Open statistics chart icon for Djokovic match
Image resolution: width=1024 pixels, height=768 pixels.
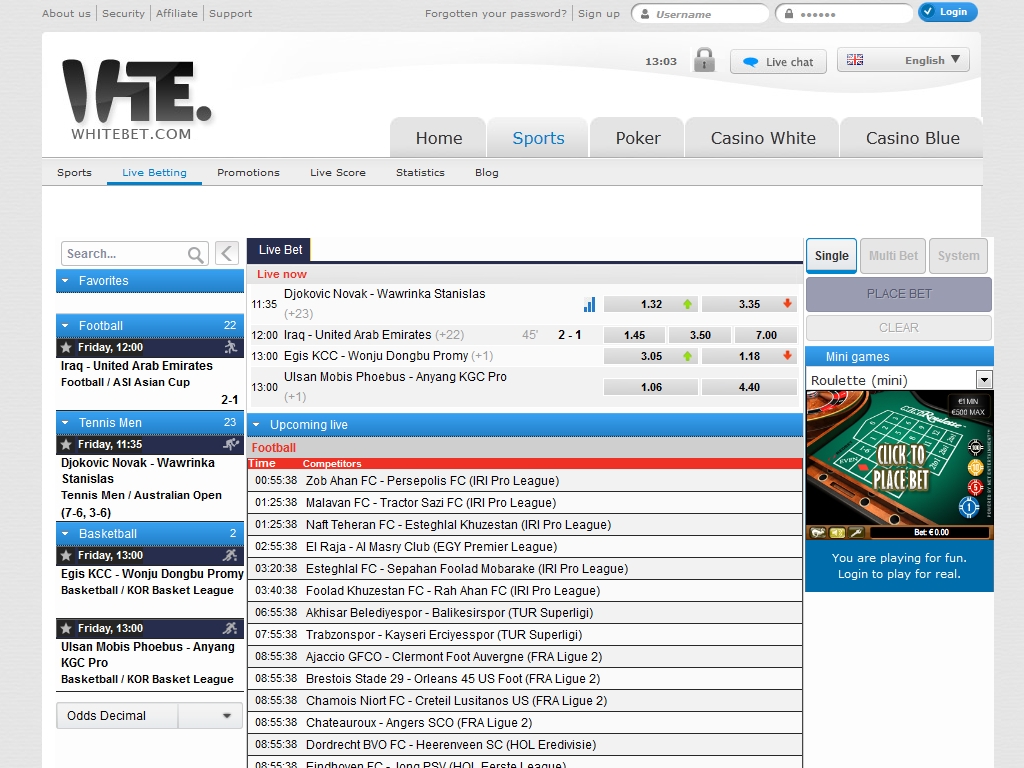[x=589, y=304]
